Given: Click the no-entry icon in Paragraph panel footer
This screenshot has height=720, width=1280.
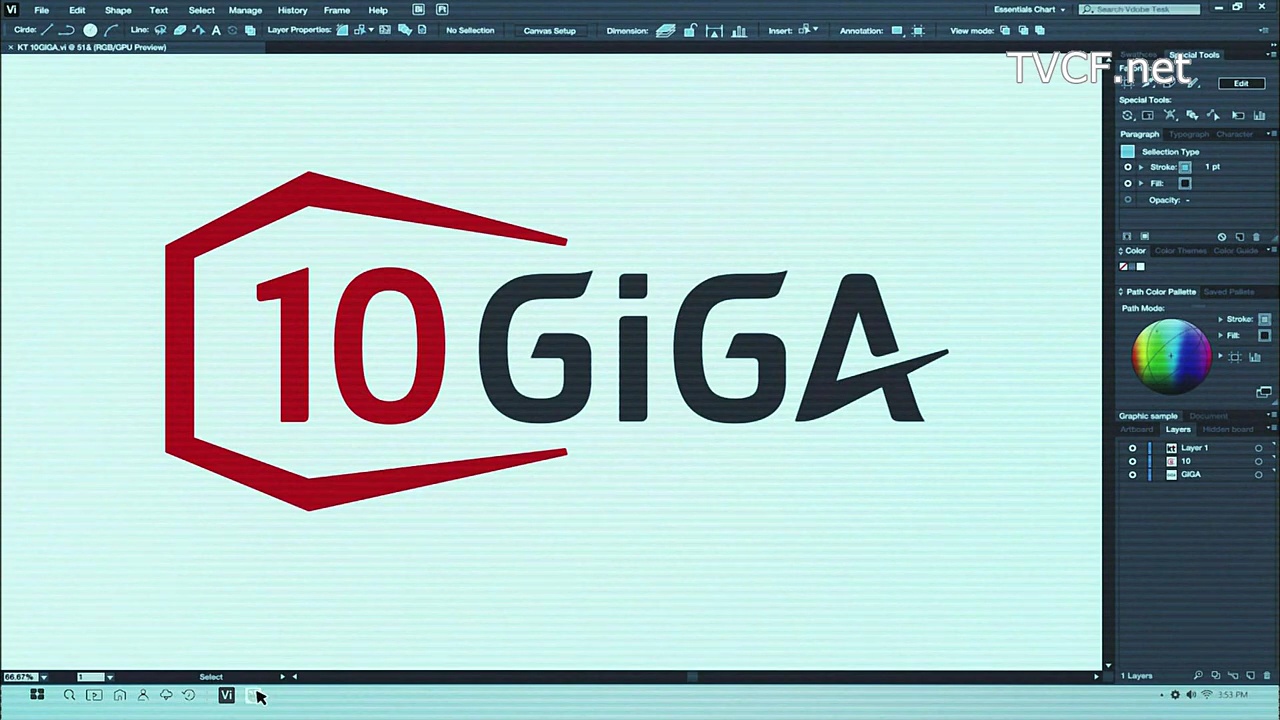Looking at the screenshot, I should 1221,237.
